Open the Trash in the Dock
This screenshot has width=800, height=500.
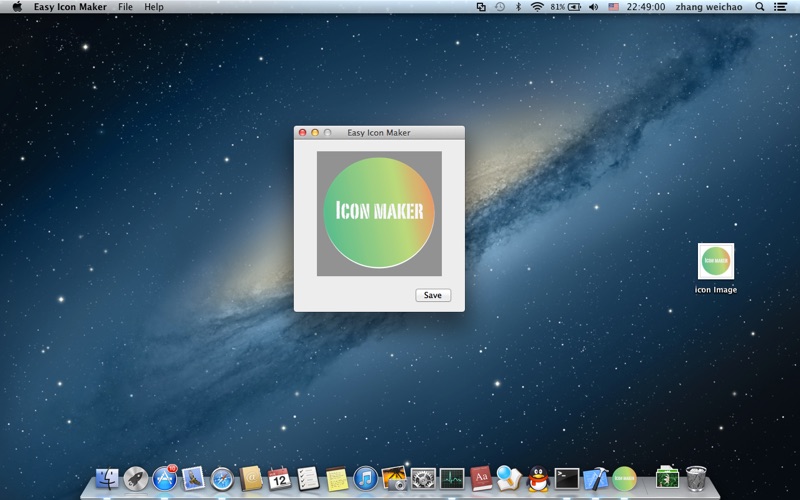pyautogui.click(x=697, y=479)
